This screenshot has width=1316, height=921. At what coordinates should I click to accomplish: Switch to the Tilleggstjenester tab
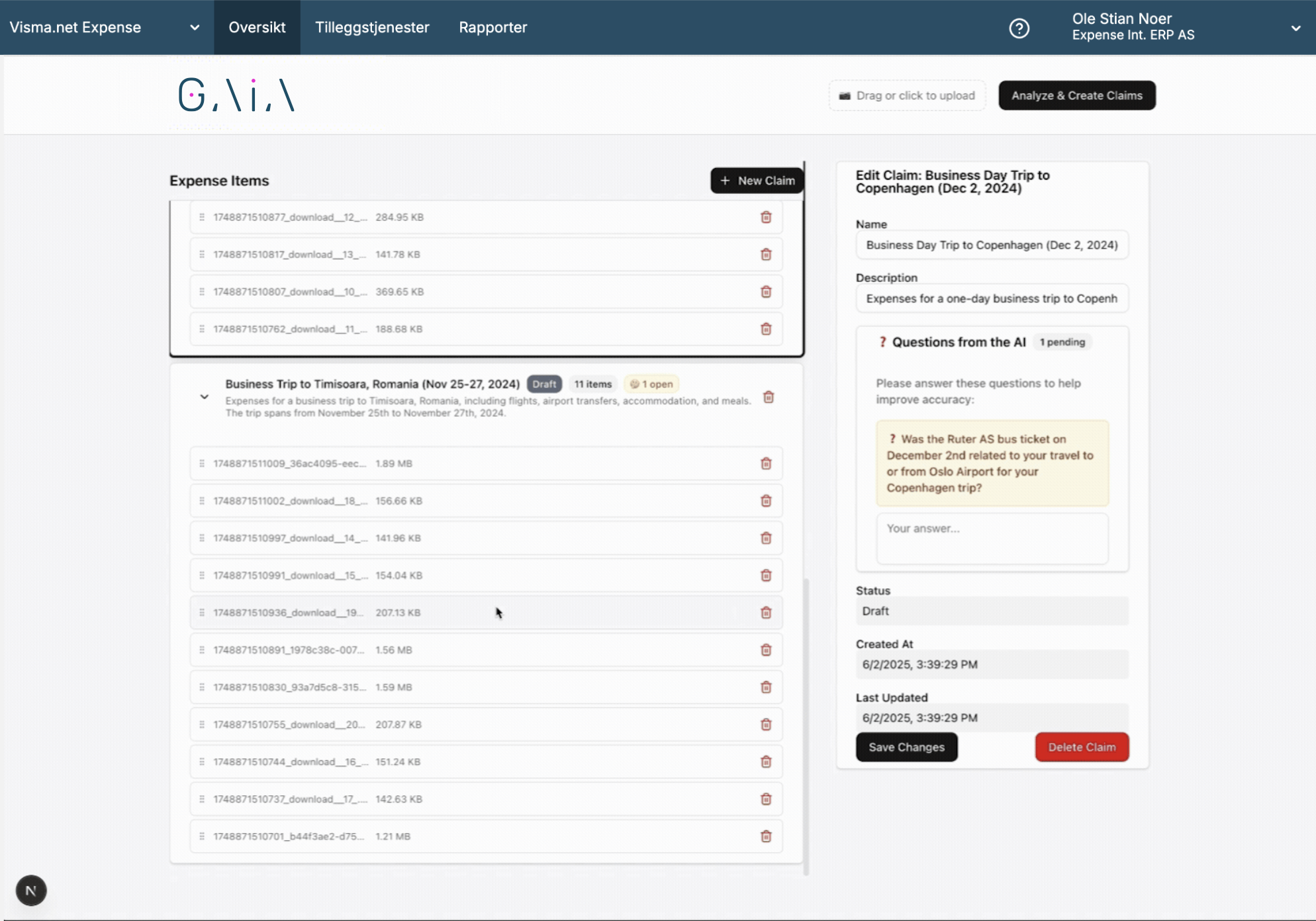click(372, 28)
